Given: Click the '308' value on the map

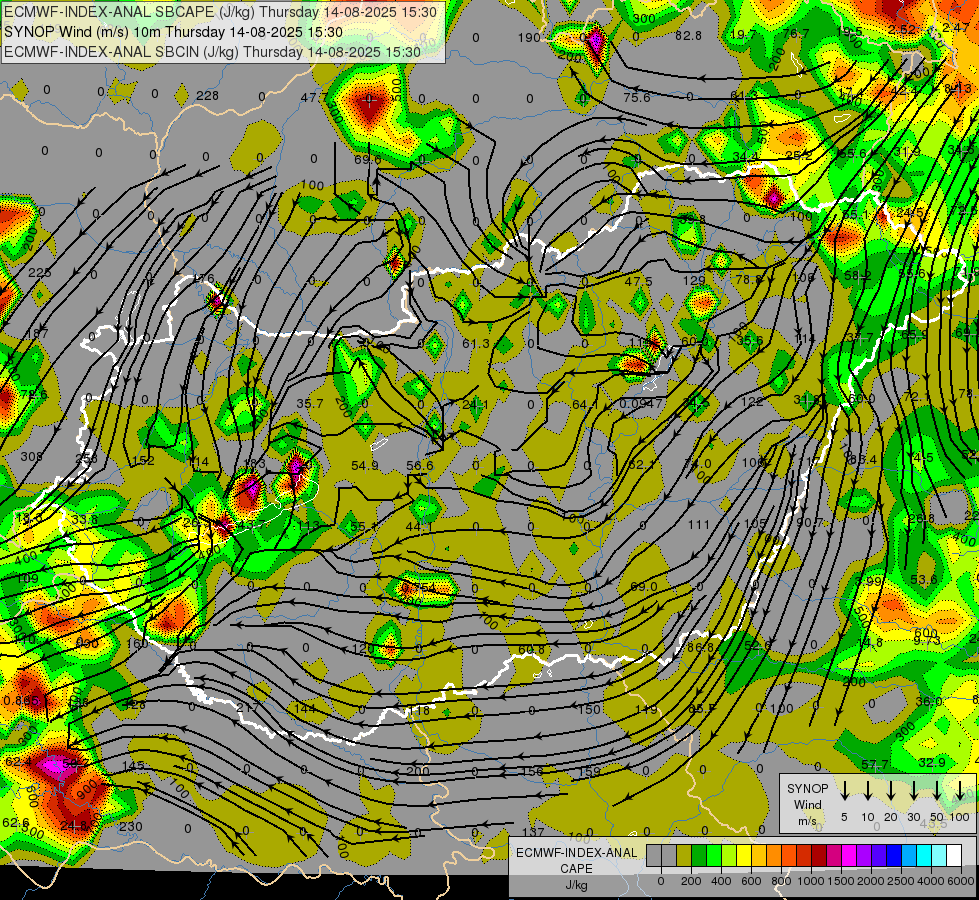Looking at the screenshot, I should tap(31, 457).
